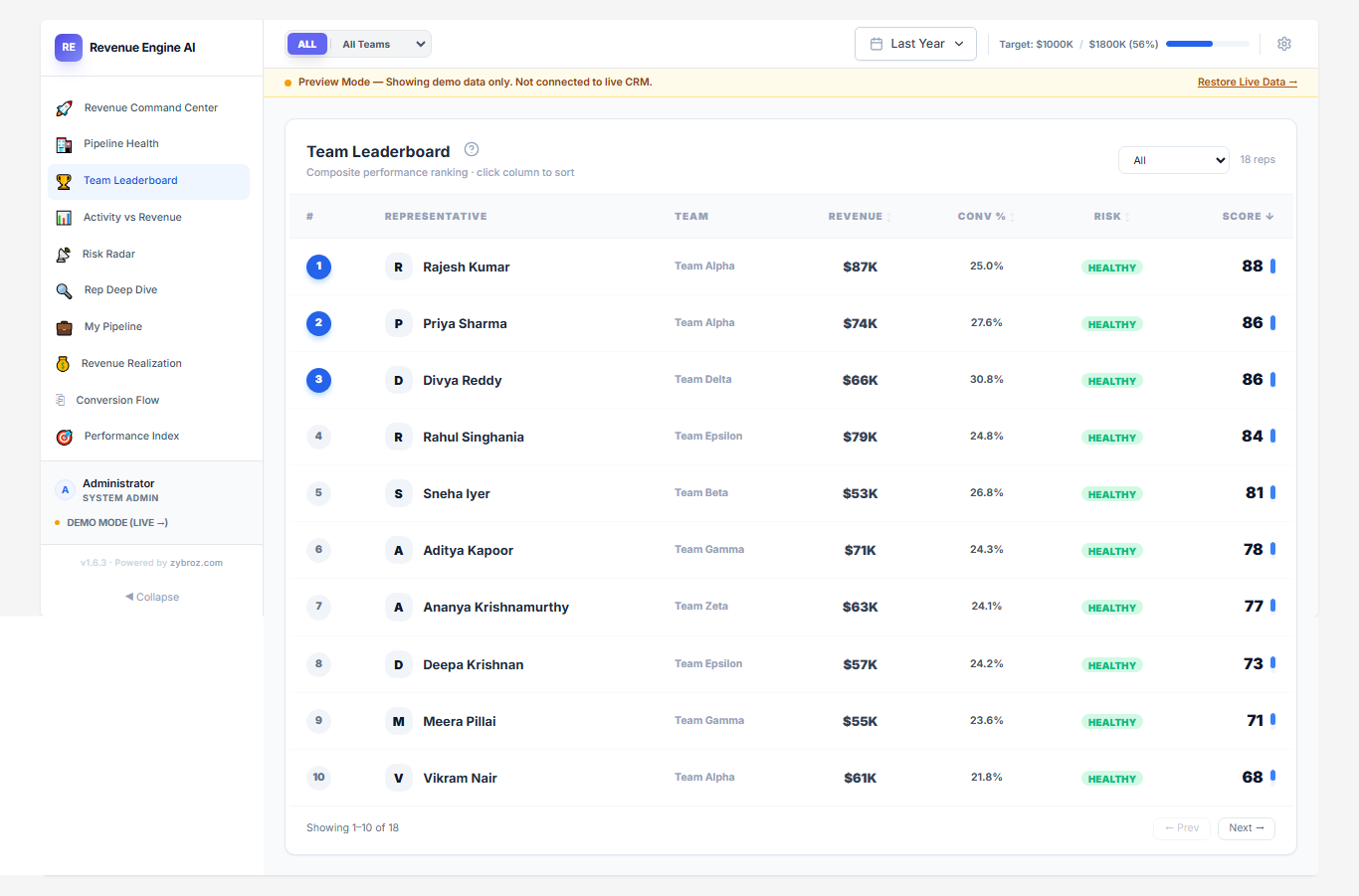Go to the next leaderboard page
The height and width of the screenshot is (896, 1359).
(1246, 827)
